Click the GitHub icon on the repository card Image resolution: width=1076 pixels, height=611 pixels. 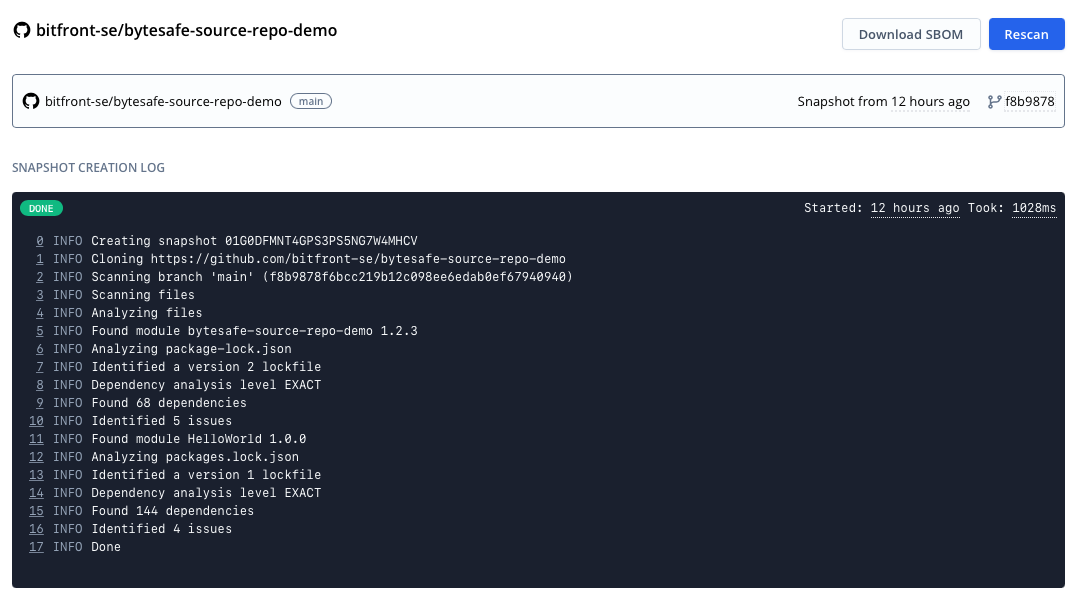click(30, 100)
